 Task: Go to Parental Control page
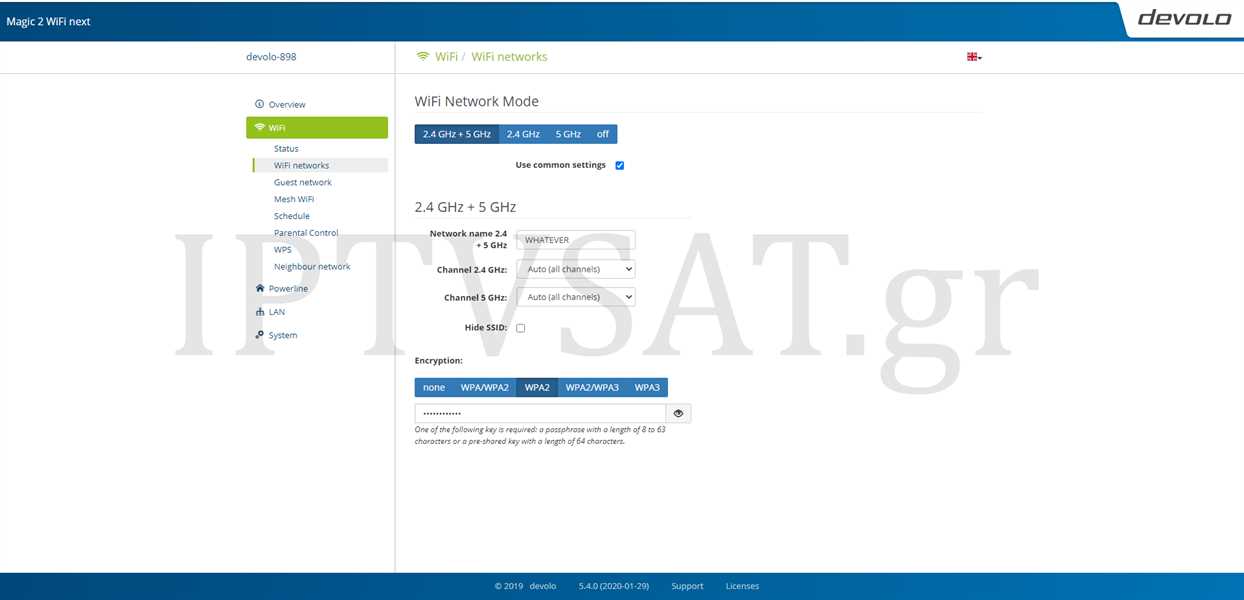coord(306,233)
